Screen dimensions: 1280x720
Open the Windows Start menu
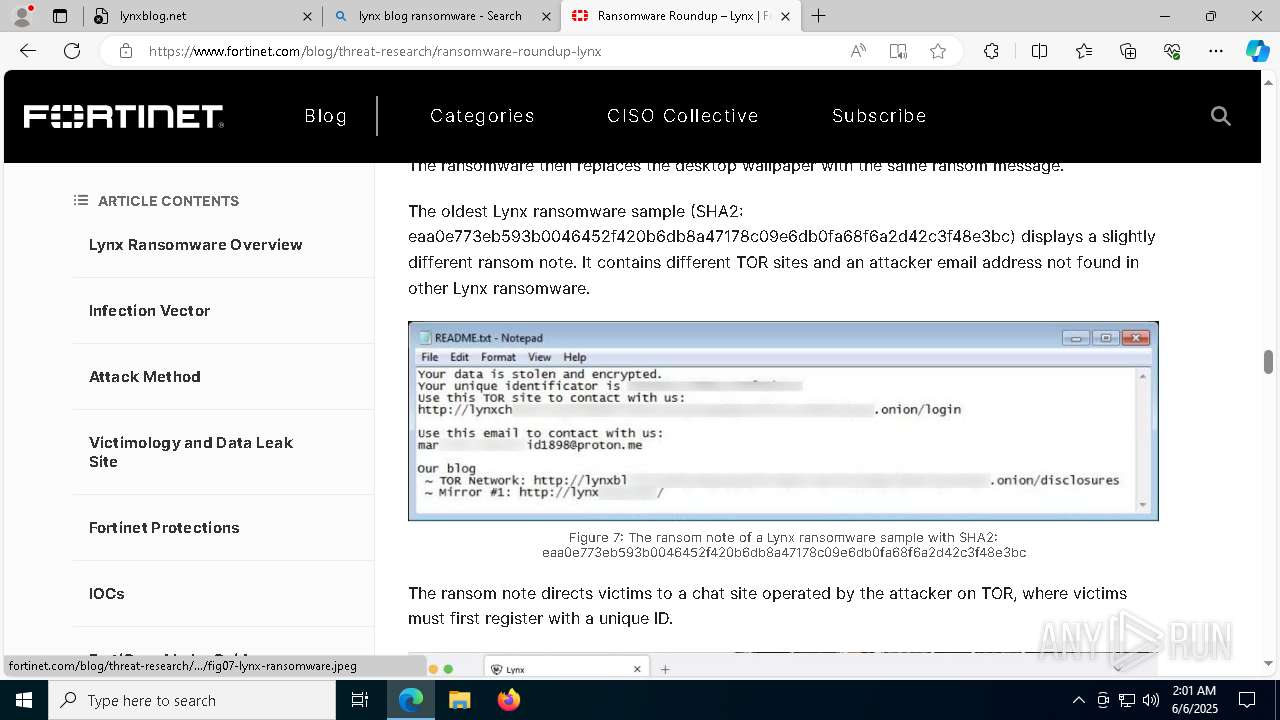[x=24, y=700]
